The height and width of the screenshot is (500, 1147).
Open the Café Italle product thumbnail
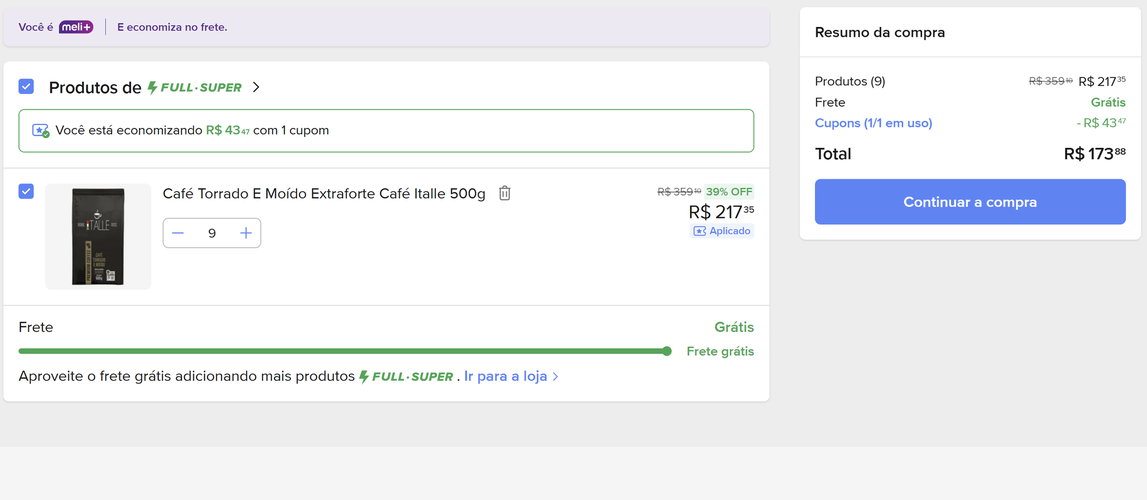pyautogui.click(x=98, y=237)
